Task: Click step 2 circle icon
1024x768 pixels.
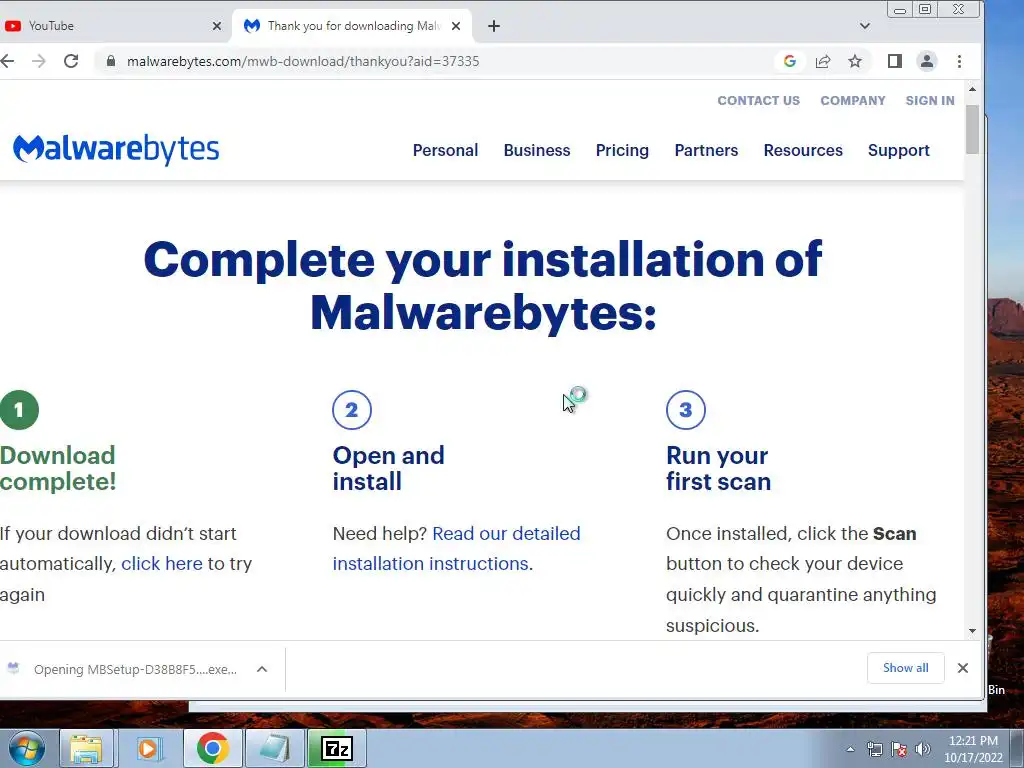Action: [x=352, y=410]
